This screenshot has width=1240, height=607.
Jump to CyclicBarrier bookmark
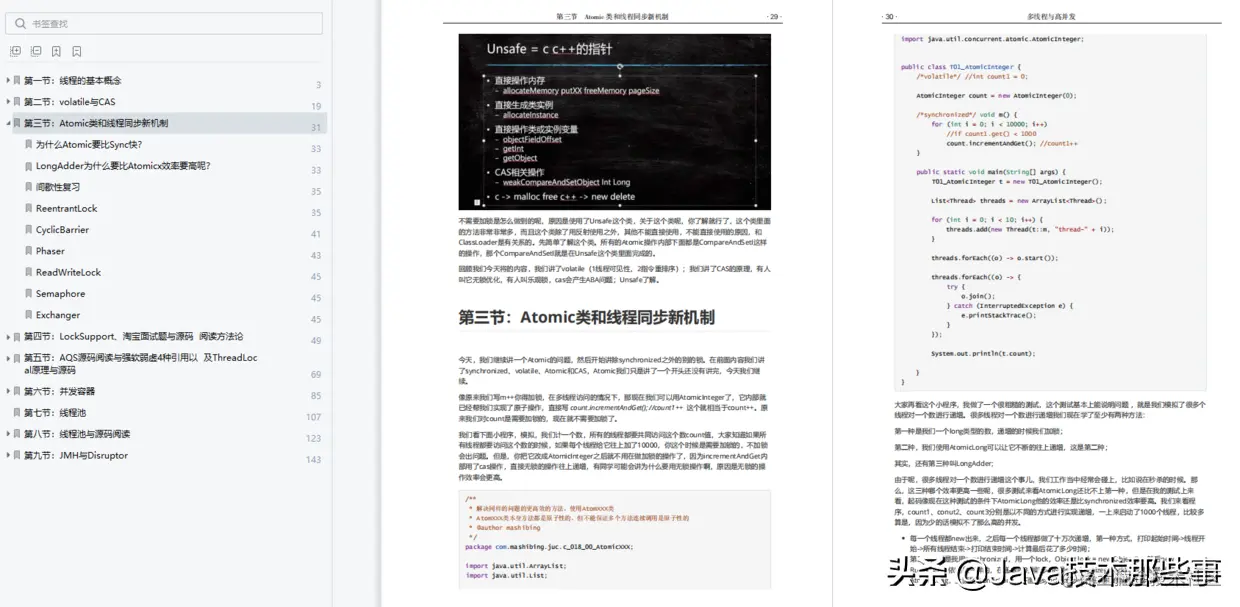click(62, 230)
